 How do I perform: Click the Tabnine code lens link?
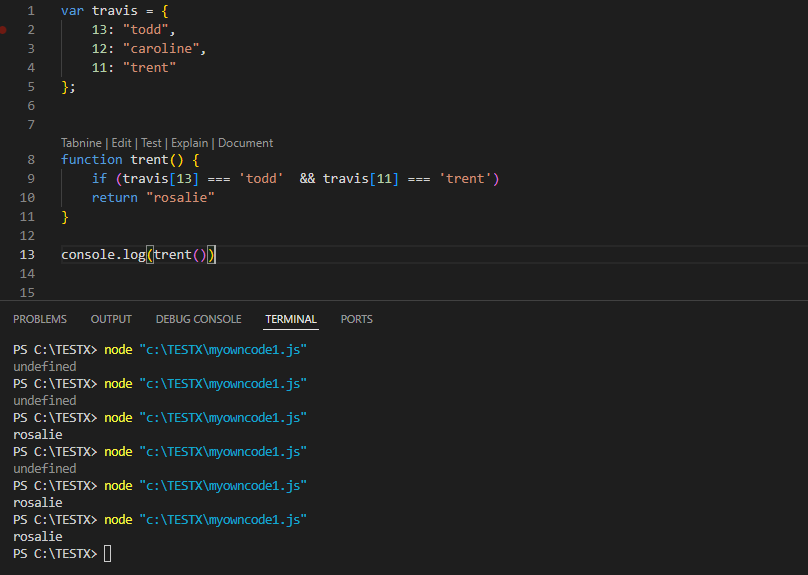coord(81,143)
